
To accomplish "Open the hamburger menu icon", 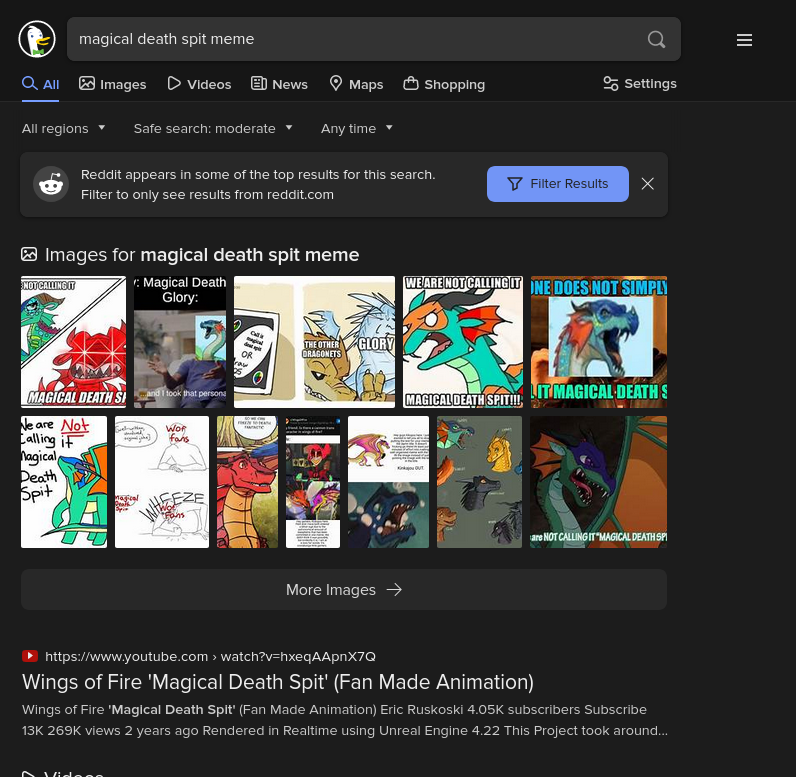I will 744,40.
